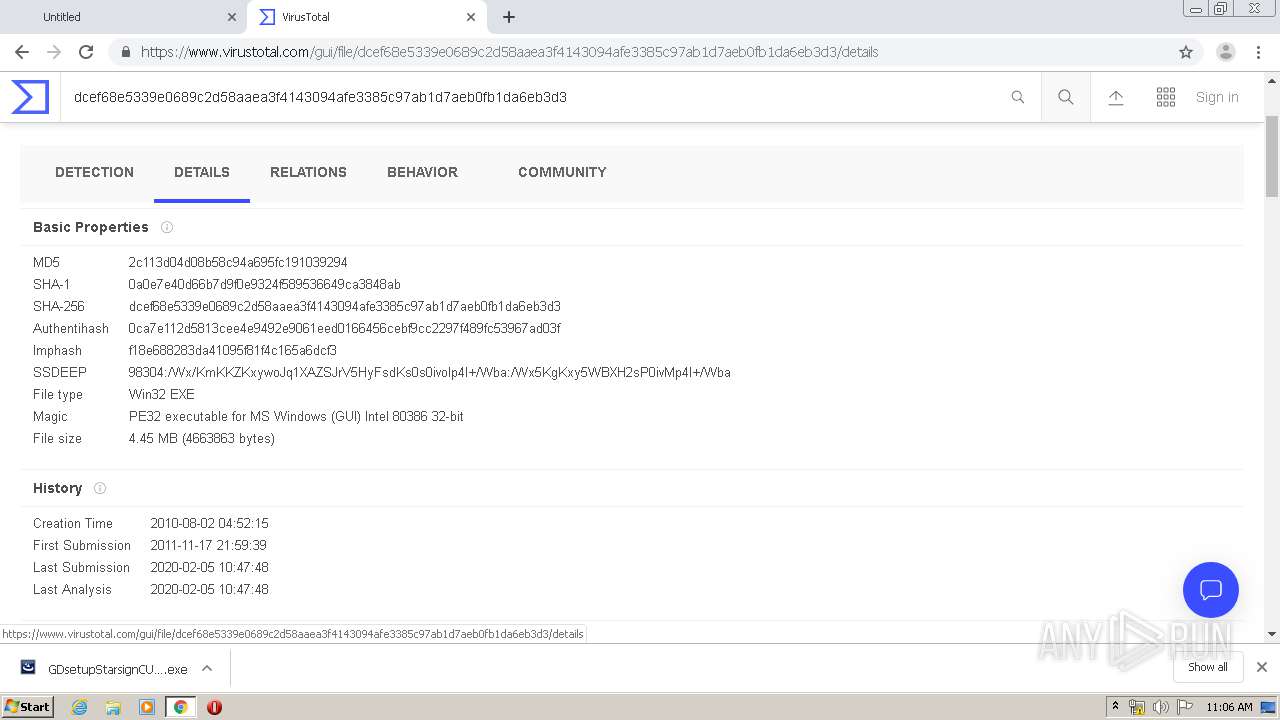Select the VirusTotal tab
This screenshot has height=720, width=1280.
pyautogui.click(x=367, y=17)
